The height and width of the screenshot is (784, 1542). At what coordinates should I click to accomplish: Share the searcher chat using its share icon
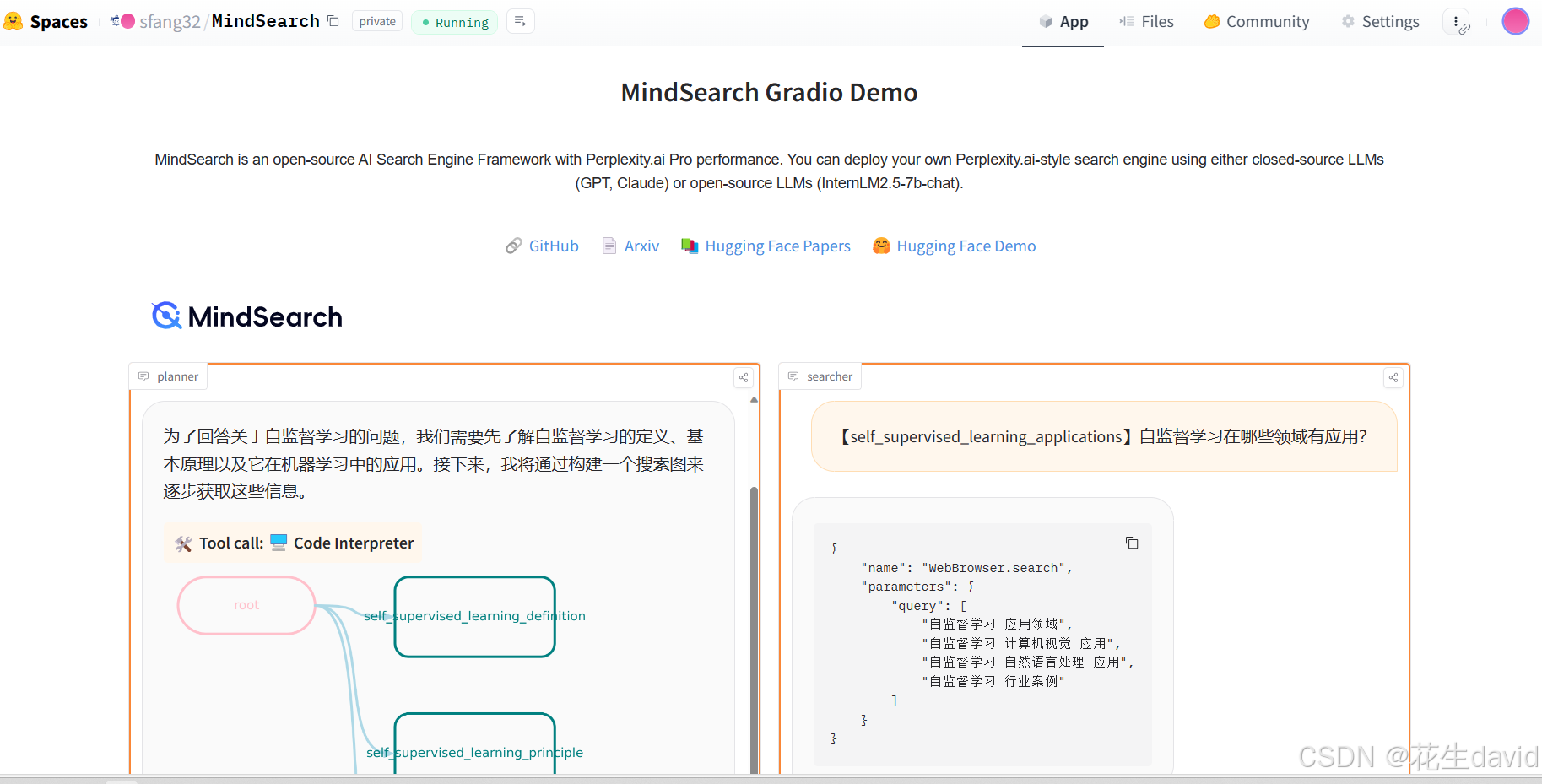(x=1393, y=377)
